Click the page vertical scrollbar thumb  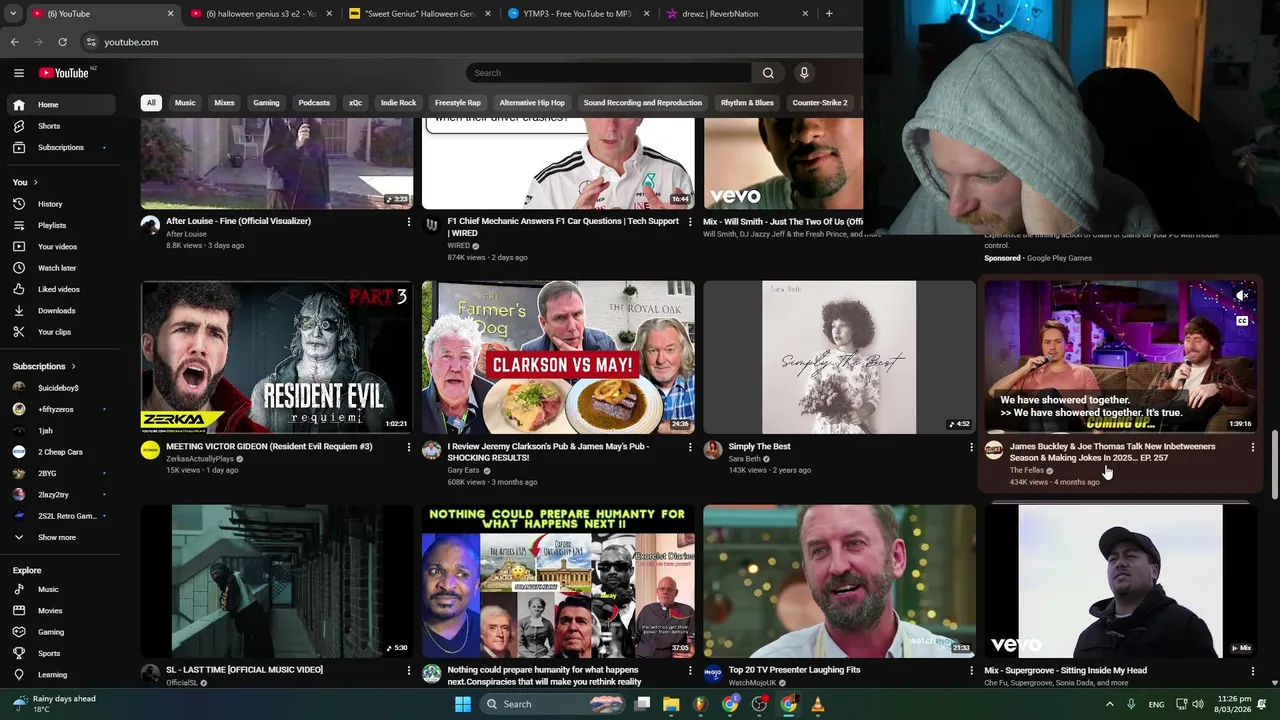[x=1274, y=465]
